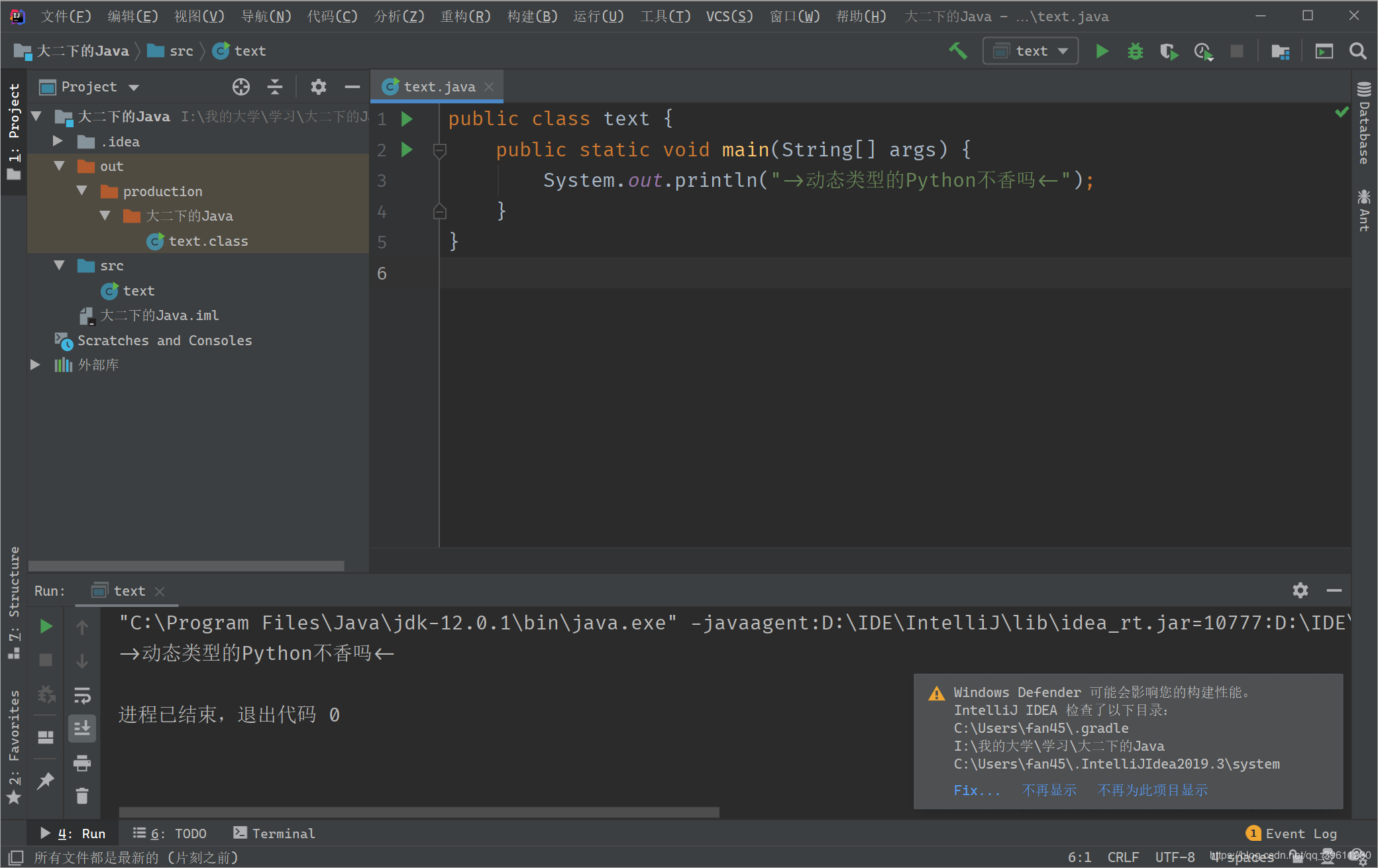The height and width of the screenshot is (868, 1378).
Task: Click the Fix... link in notification
Action: tap(977, 790)
